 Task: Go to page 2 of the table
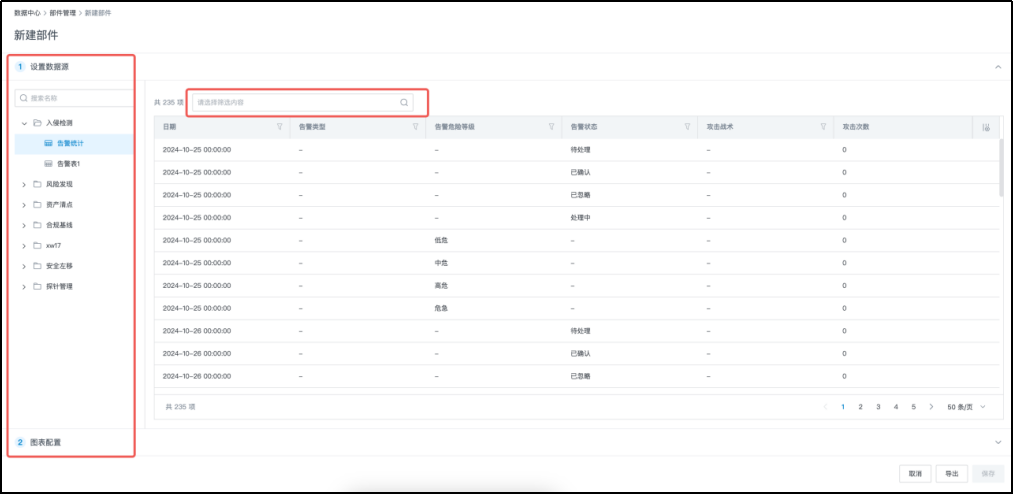click(x=861, y=407)
